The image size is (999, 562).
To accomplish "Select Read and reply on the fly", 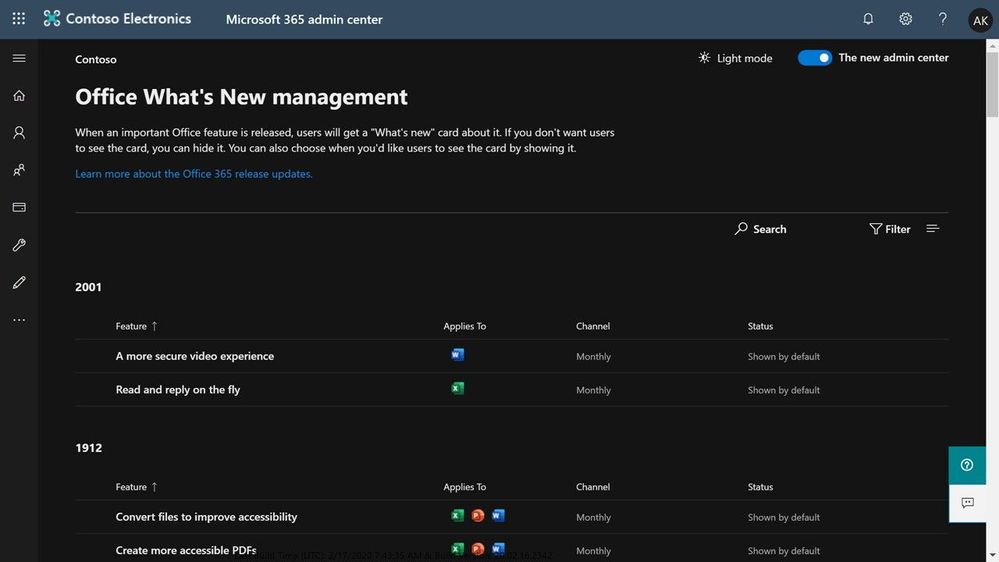I will [x=178, y=389].
